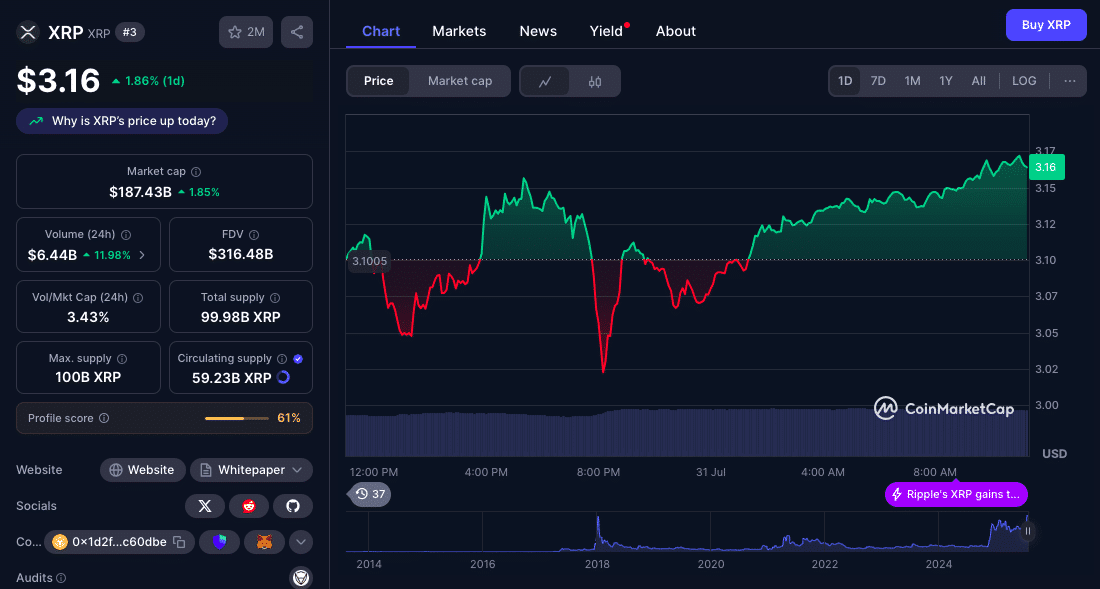Copy the XRP contract address
The height and width of the screenshot is (589, 1100).
pos(181,541)
